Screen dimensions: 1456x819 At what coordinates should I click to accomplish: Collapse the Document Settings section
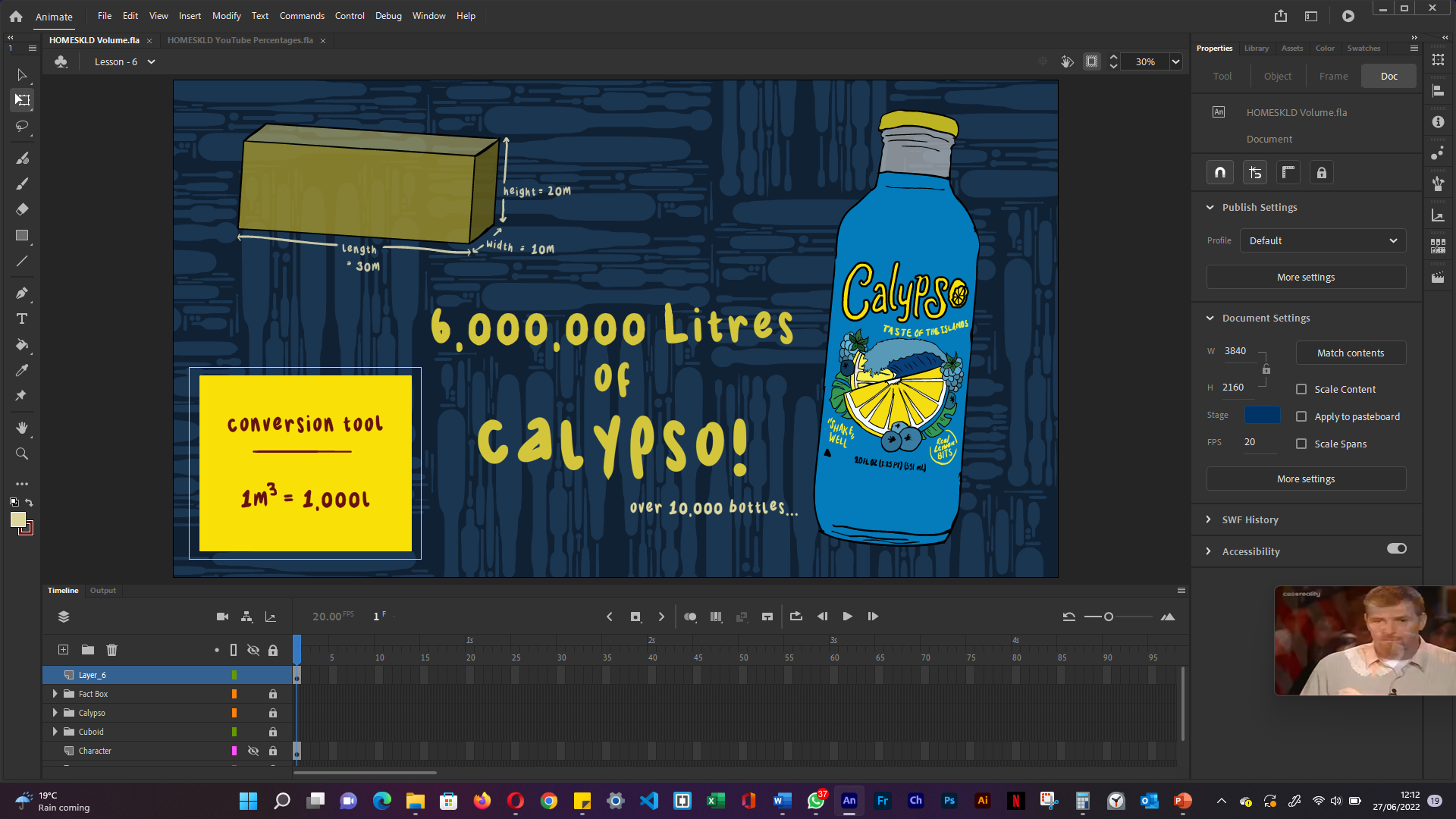[1210, 318]
